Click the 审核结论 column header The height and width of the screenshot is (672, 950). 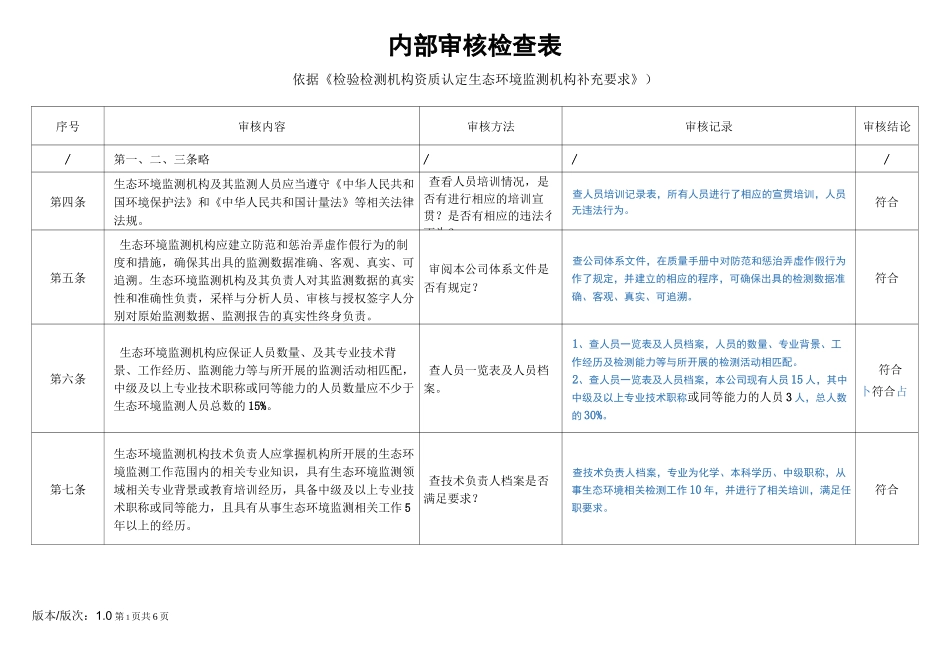tap(886, 126)
